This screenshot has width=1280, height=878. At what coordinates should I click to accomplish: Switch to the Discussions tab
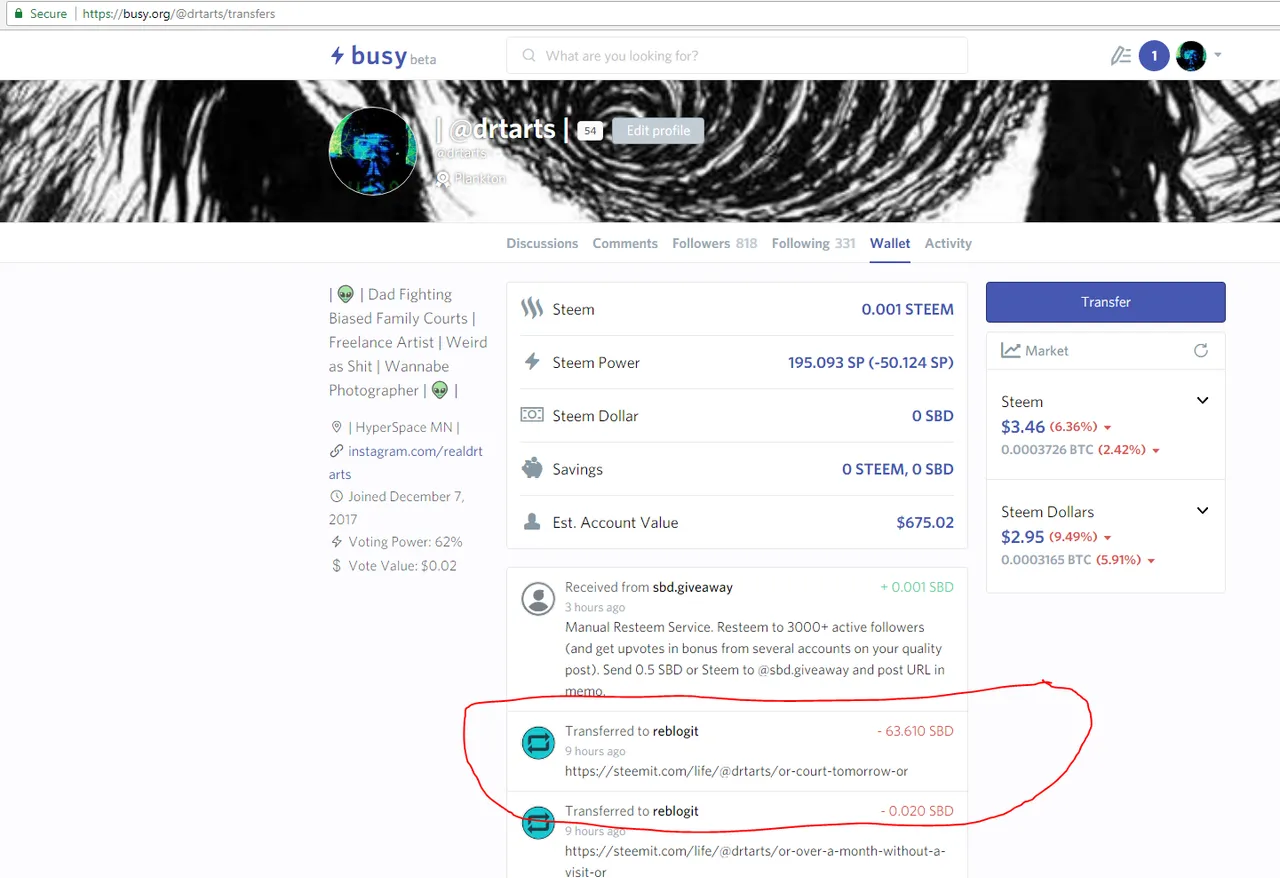pos(542,243)
